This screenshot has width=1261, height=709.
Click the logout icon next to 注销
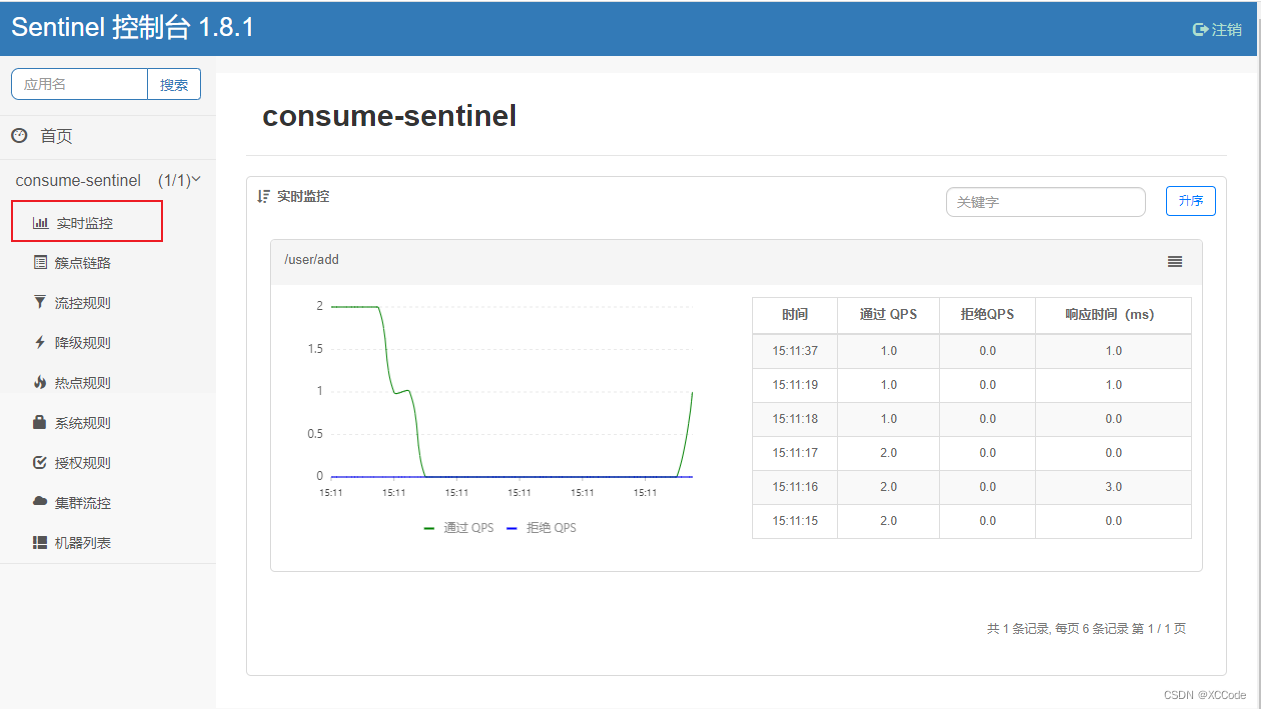(x=1201, y=30)
